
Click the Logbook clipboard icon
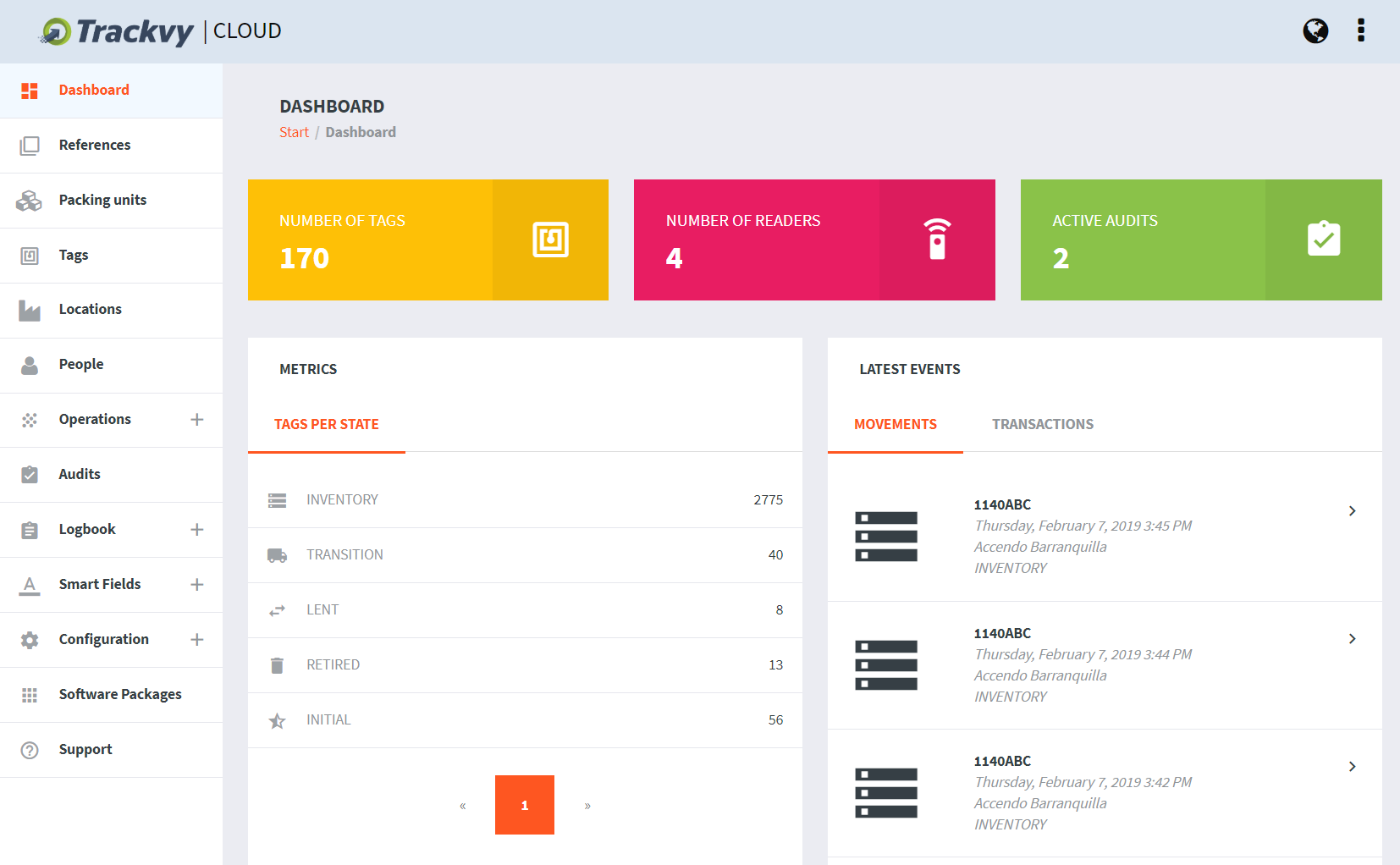click(30, 530)
